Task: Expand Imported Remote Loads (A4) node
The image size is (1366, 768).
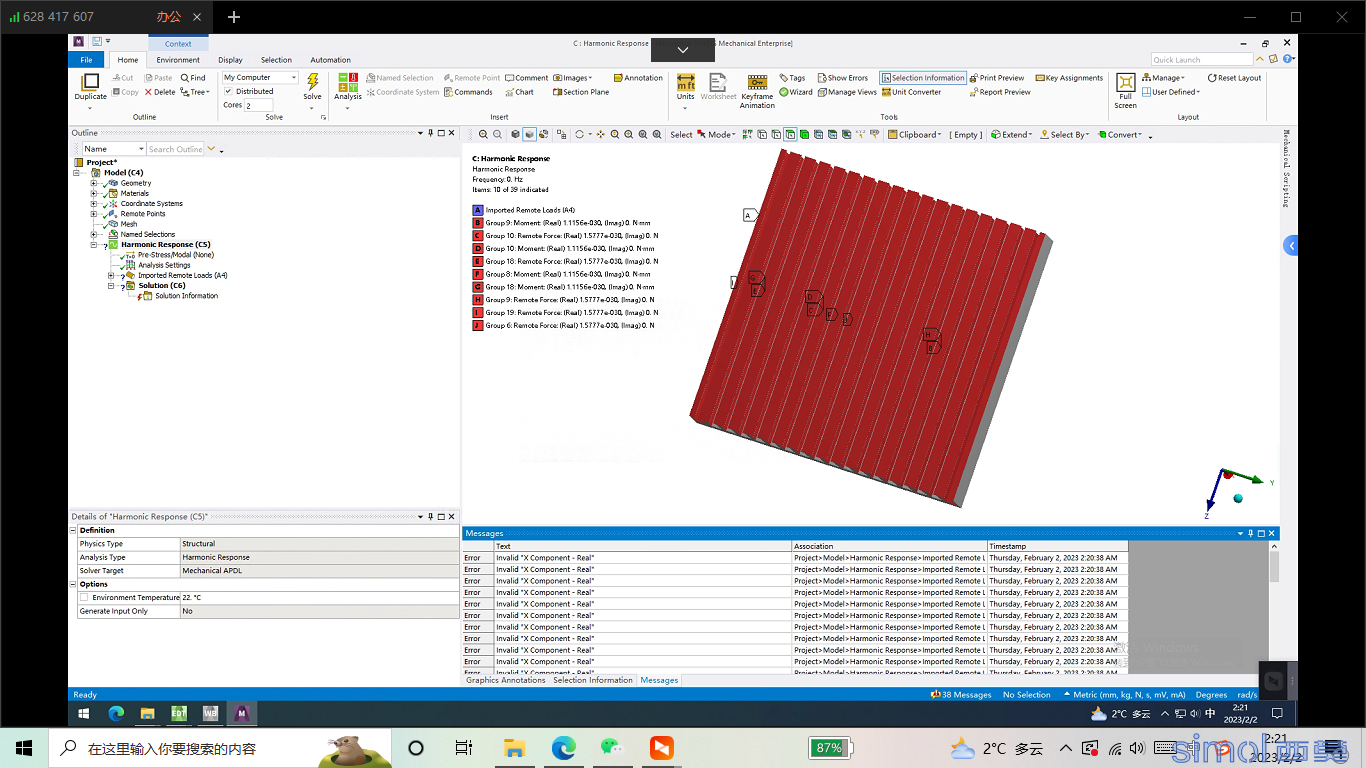Action: coord(111,276)
